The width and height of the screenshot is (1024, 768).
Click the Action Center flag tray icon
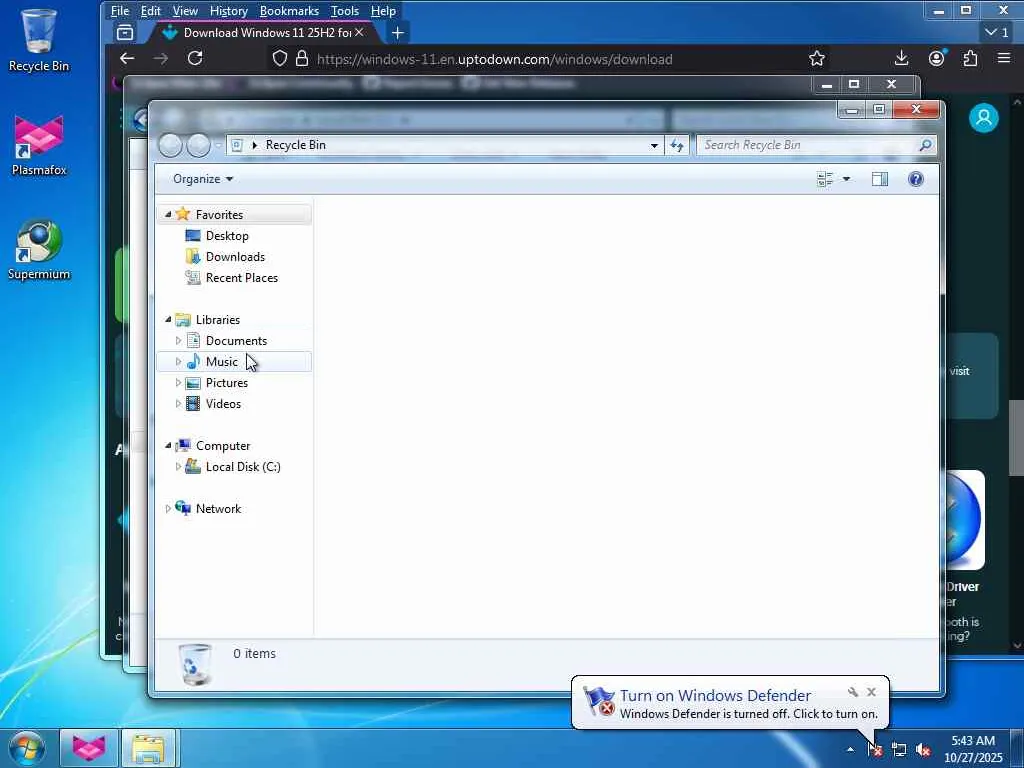874,750
